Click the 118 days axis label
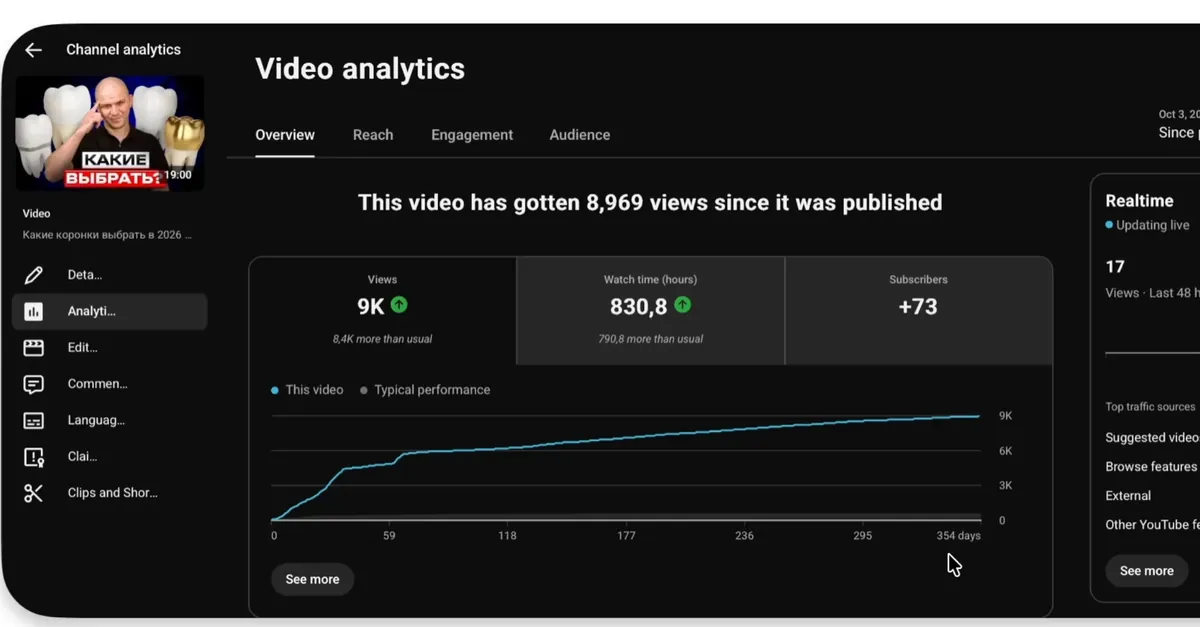Screen dimensions: 1200x627 pyautogui.click(x=507, y=536)
